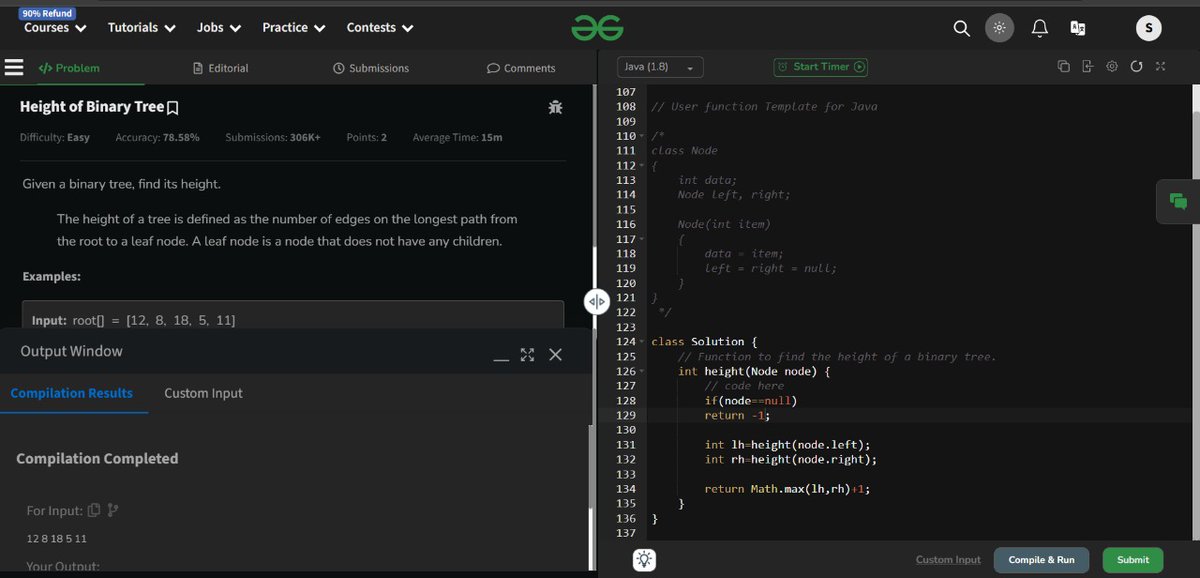Click the lightbulb hint icon

point(645,560)
